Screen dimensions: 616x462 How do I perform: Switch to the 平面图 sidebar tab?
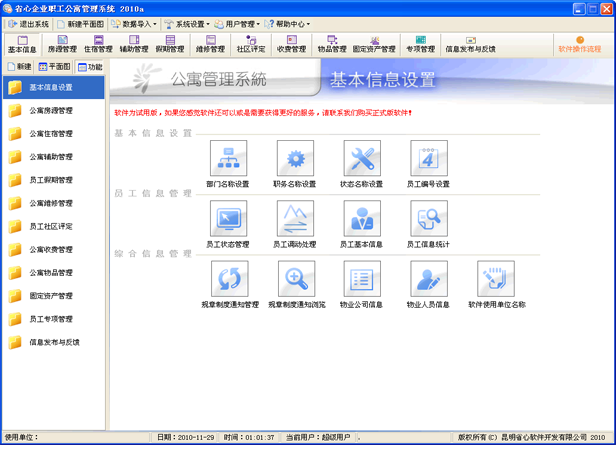pos(55,67)
